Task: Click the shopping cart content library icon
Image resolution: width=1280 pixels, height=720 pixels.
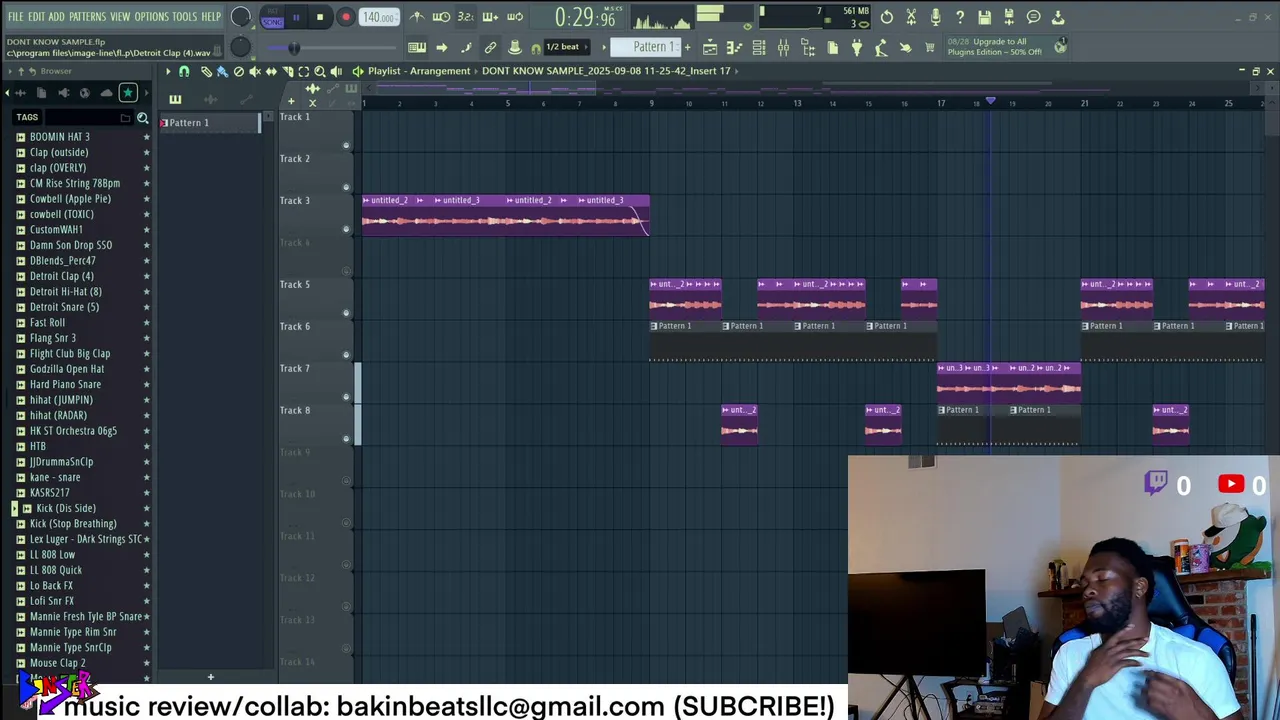Action: (930, 47)
